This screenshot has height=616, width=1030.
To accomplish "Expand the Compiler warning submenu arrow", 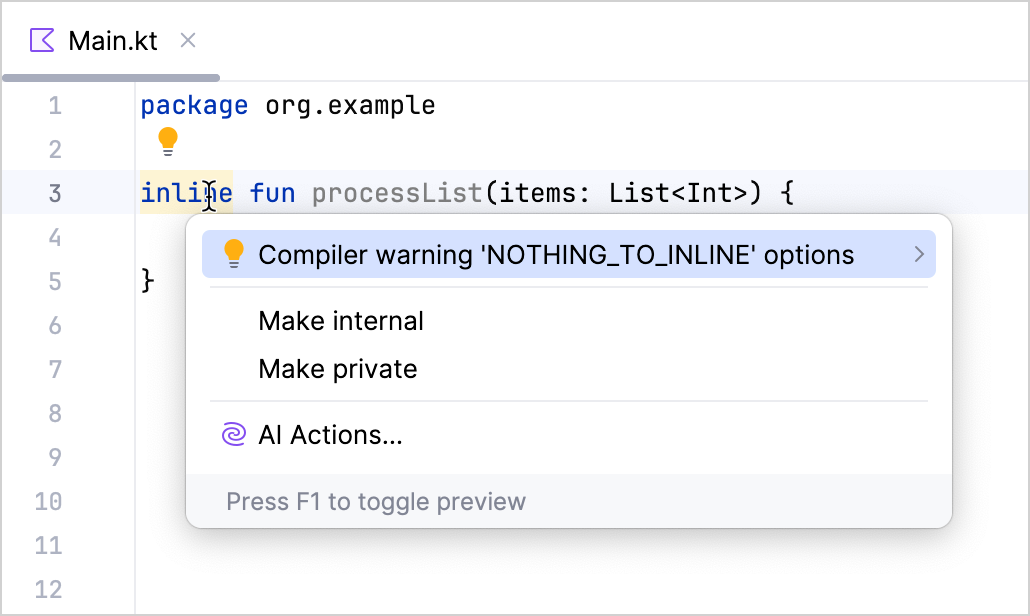I will [x=919, y=255].
